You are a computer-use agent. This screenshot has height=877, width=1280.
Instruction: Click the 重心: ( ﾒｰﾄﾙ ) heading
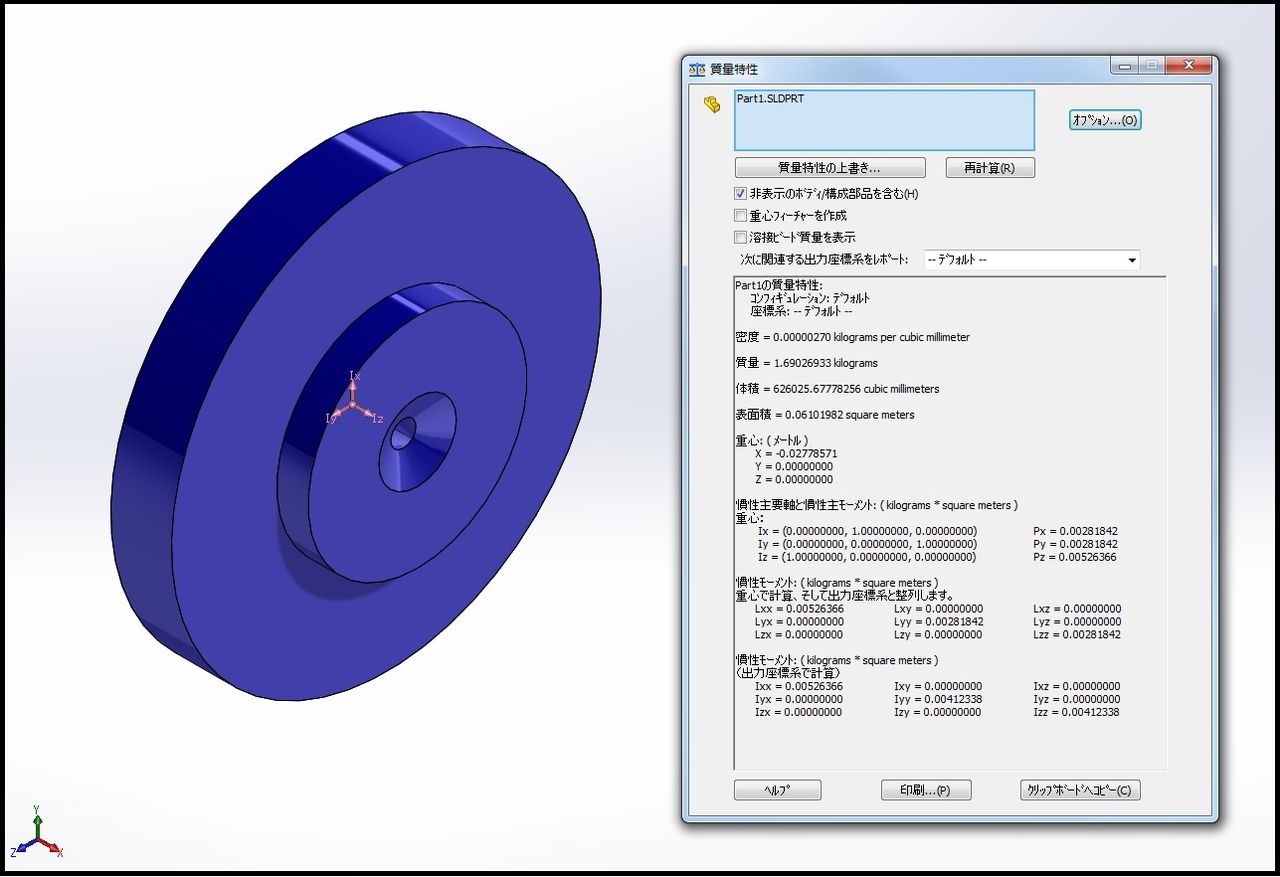771,441
